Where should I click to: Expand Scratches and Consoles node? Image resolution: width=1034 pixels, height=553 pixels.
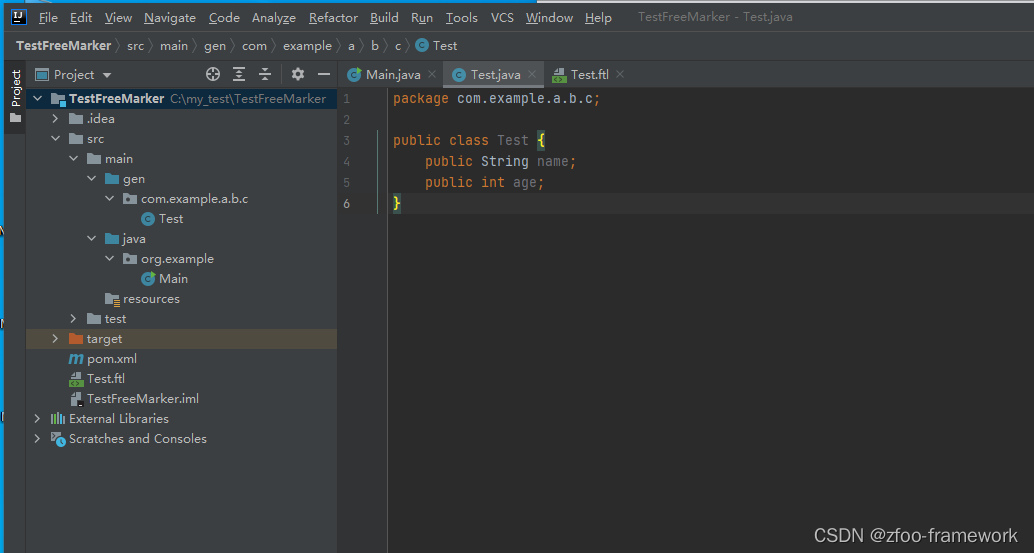38,438
